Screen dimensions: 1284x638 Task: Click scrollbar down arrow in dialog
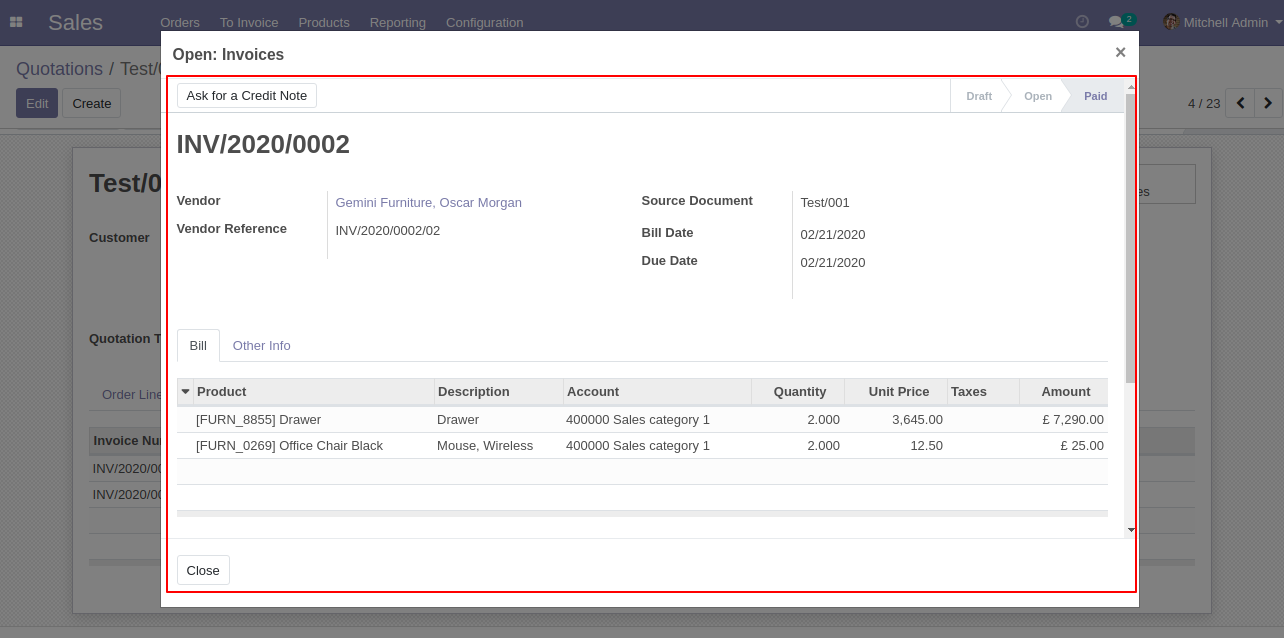click(x=1131, y=530)
